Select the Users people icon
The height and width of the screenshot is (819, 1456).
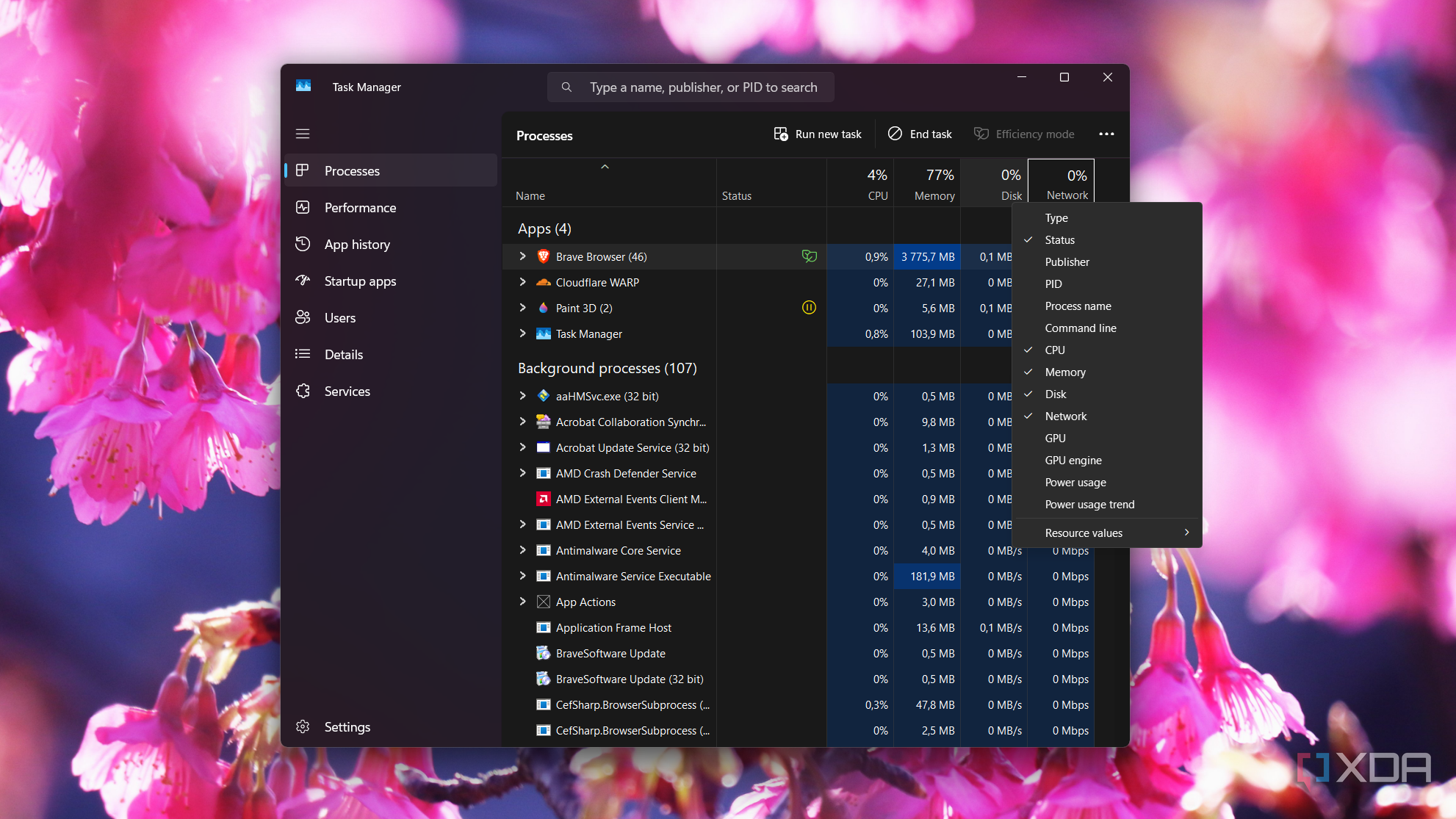pyautogui.click(x=302, y=317)
